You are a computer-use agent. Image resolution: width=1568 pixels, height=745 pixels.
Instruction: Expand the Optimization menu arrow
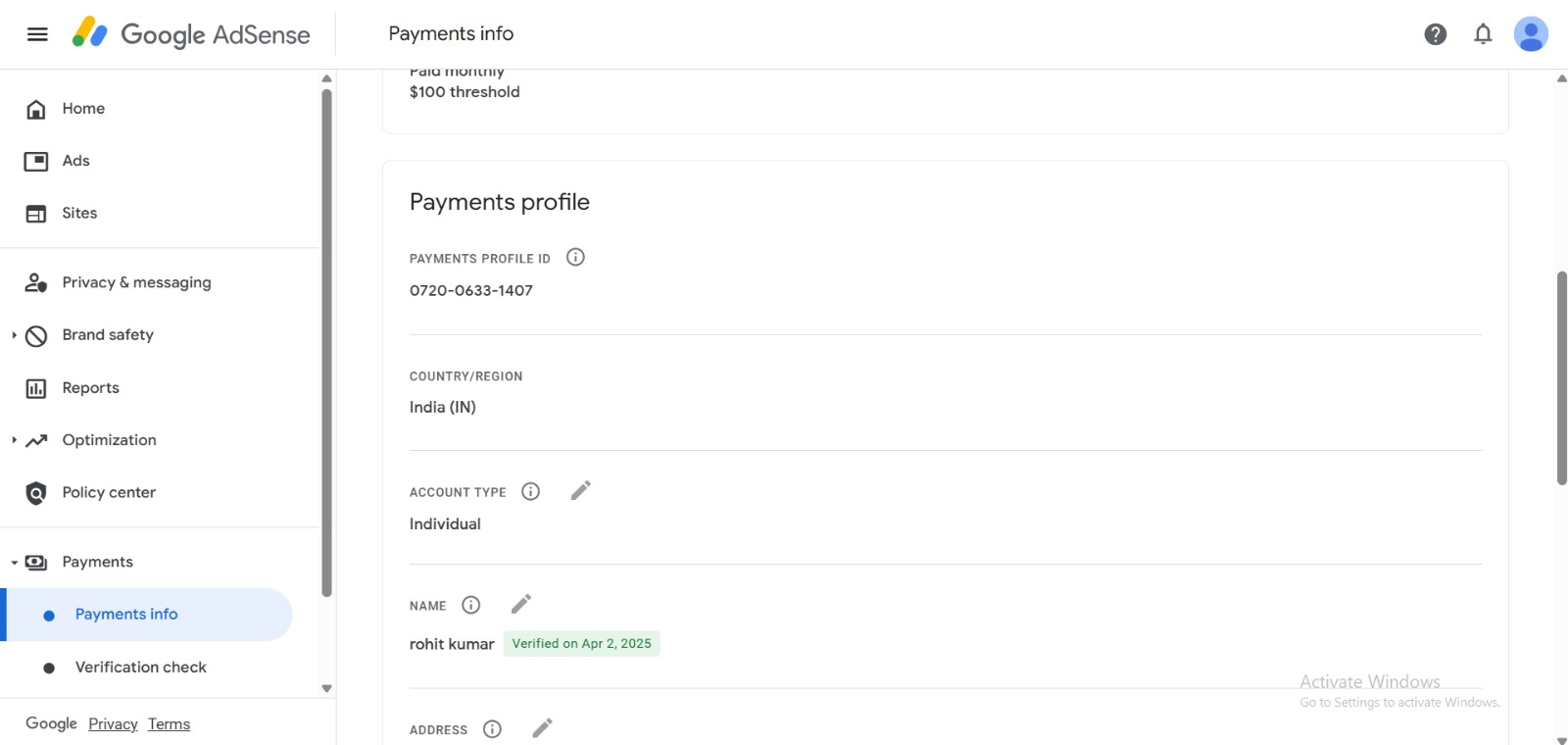[14, 440]
